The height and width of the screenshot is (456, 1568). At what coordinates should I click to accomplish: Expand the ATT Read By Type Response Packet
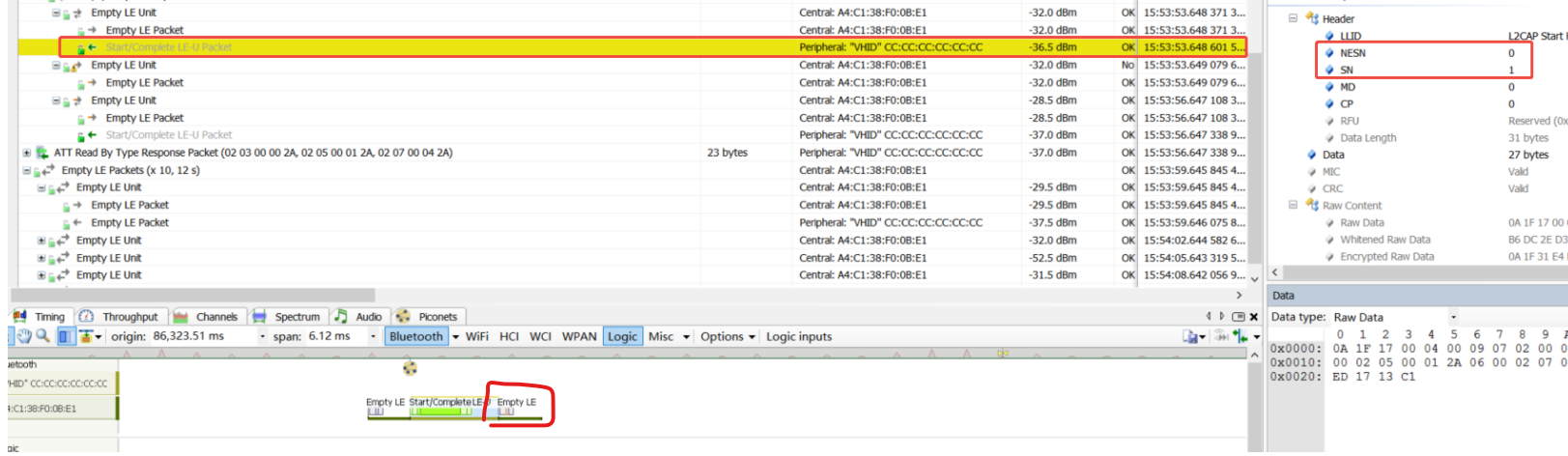tap(27, 153)
